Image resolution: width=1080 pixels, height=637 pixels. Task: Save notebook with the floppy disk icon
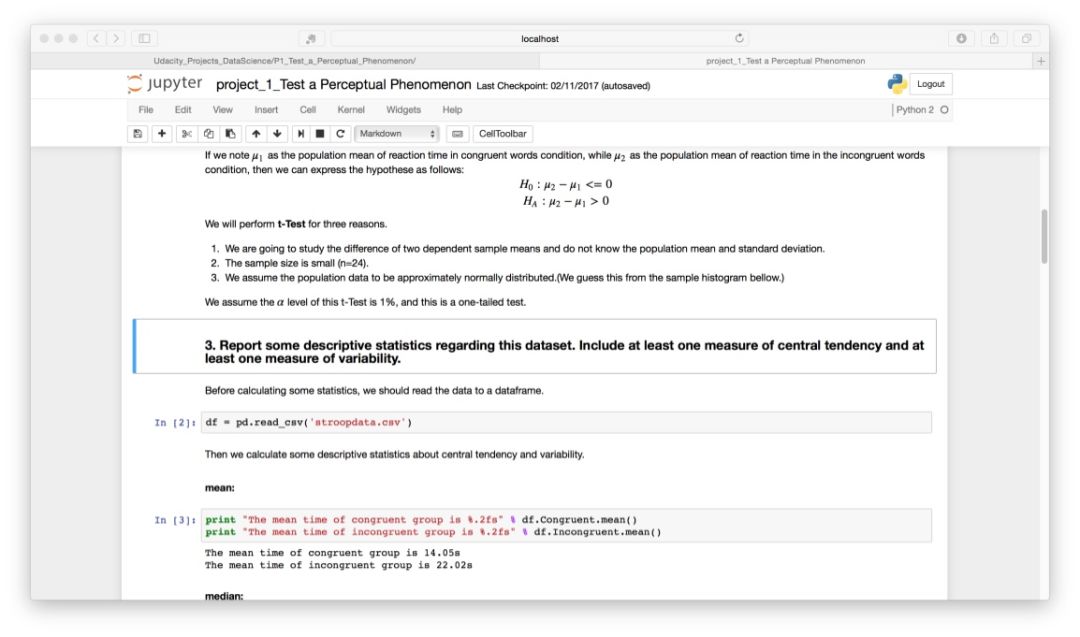coord(138,134)
